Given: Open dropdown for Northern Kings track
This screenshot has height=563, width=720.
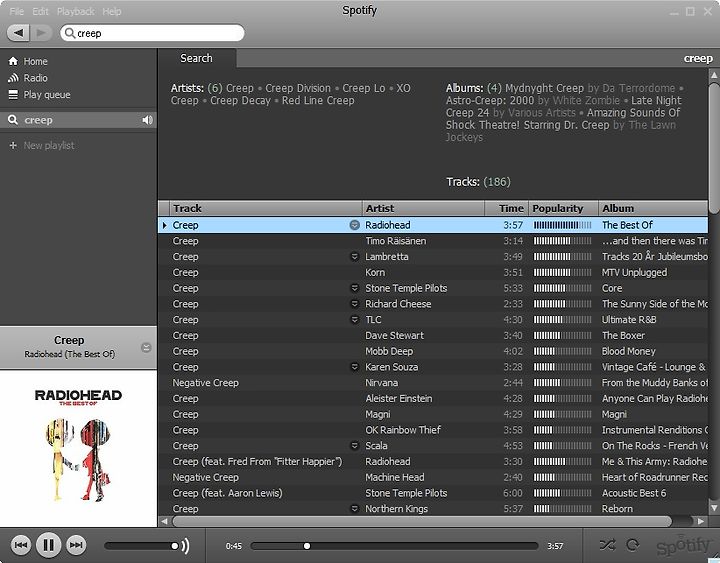Looking at the screenshot, I should [354, 509].
